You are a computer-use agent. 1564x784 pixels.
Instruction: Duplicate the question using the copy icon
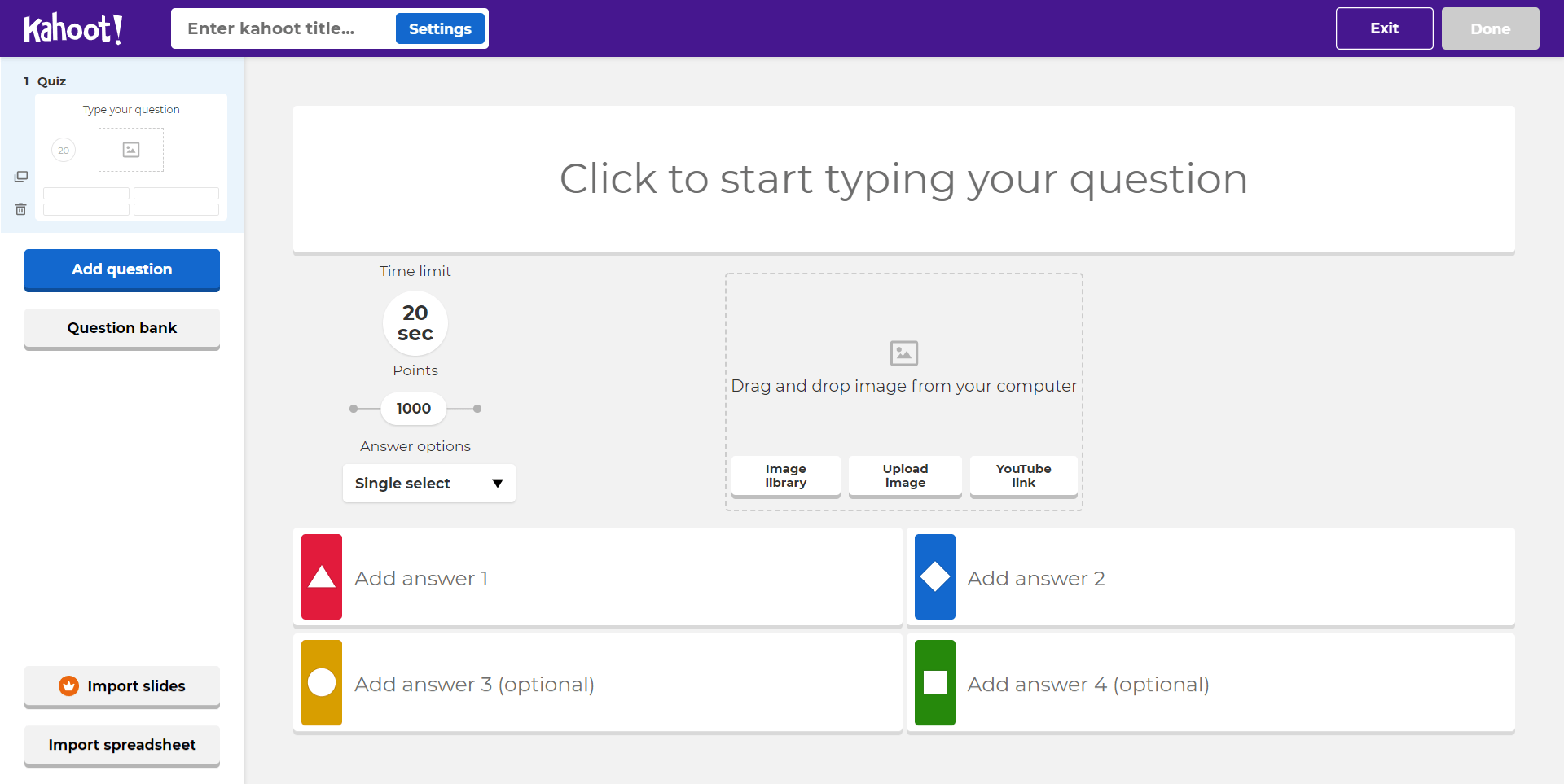pyautogui.click(x=21, y=176)
